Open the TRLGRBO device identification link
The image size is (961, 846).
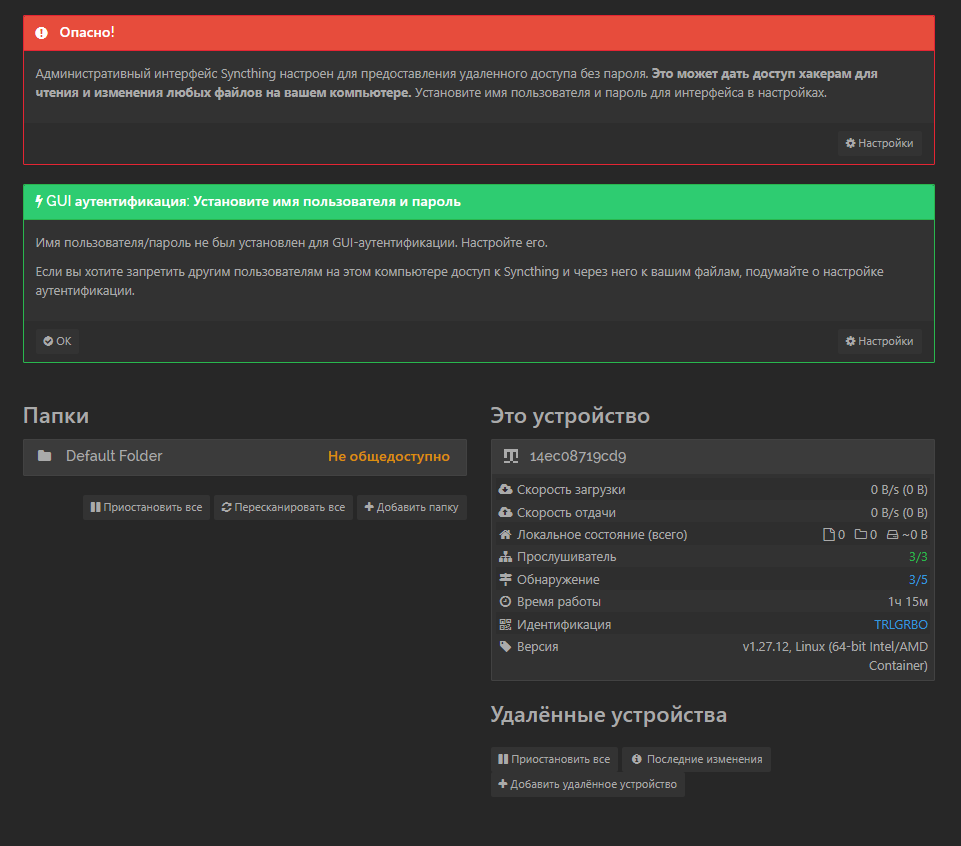(900, 625)
